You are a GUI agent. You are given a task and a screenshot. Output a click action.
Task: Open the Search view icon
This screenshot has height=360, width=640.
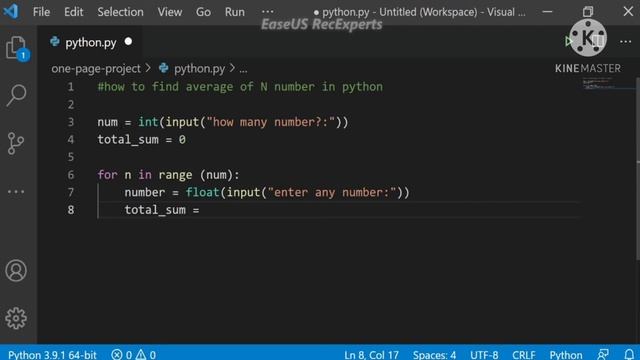click(x=16, y=96)
